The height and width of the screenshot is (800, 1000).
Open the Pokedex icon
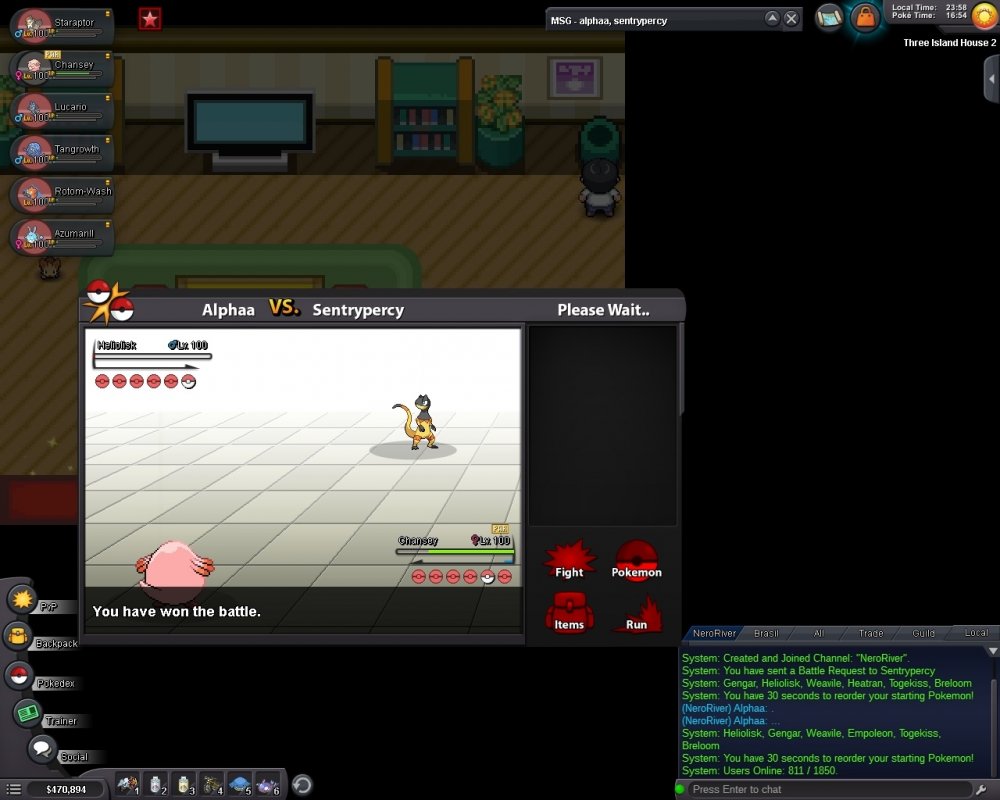pos(18,675)
